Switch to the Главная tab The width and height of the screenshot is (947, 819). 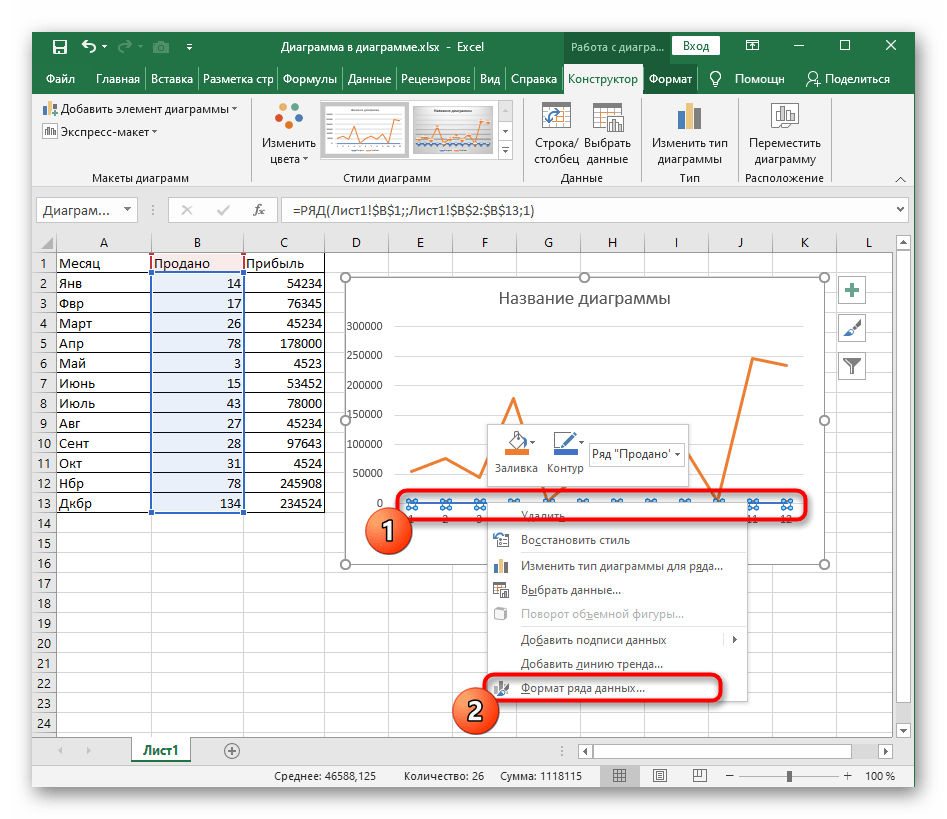click(x=117, y=79)
